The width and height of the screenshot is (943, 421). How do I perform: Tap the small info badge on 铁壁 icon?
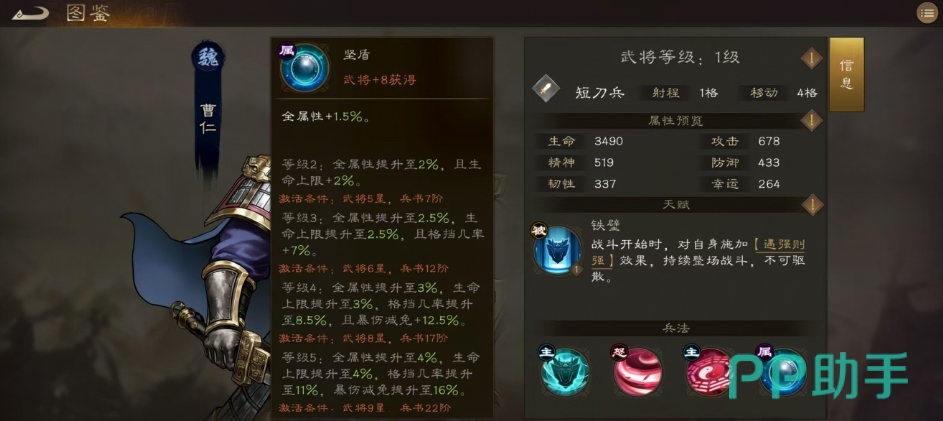pos(576,269)
